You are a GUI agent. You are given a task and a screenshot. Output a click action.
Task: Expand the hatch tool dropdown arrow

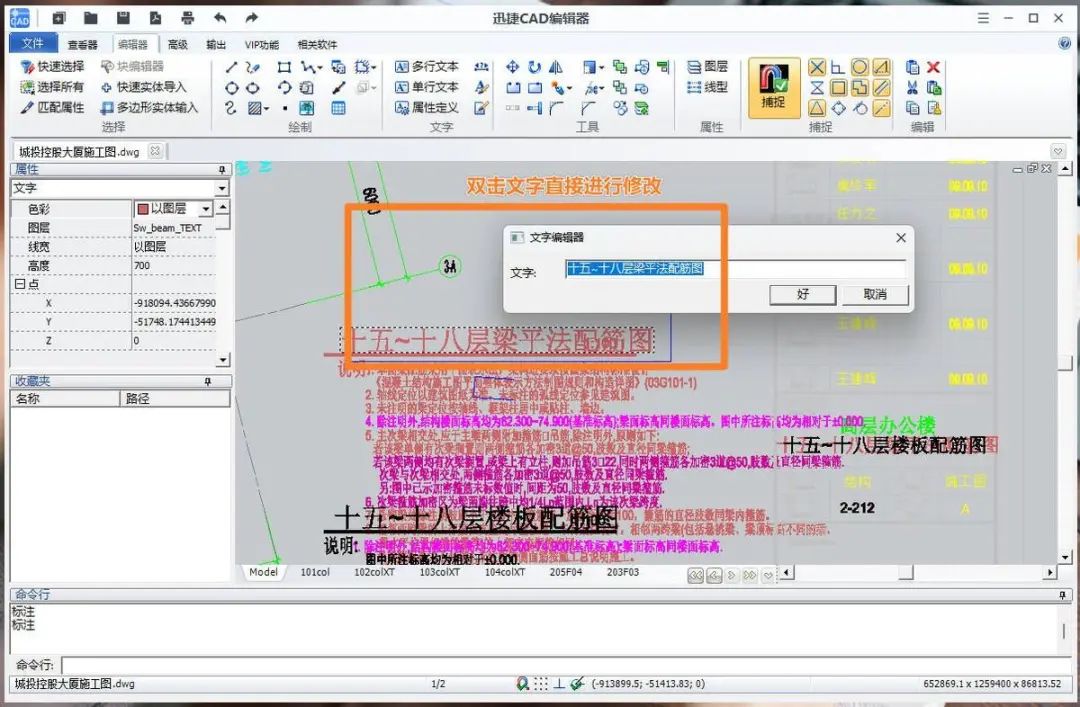coord(266,108)
